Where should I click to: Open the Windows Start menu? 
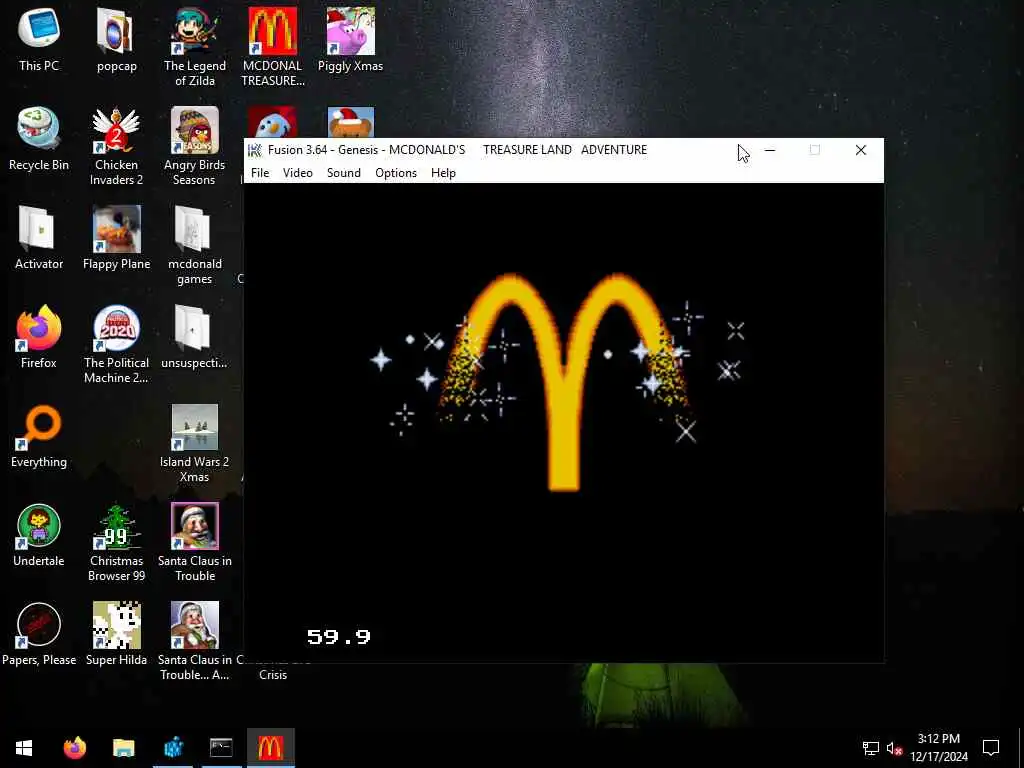[24, 748]
